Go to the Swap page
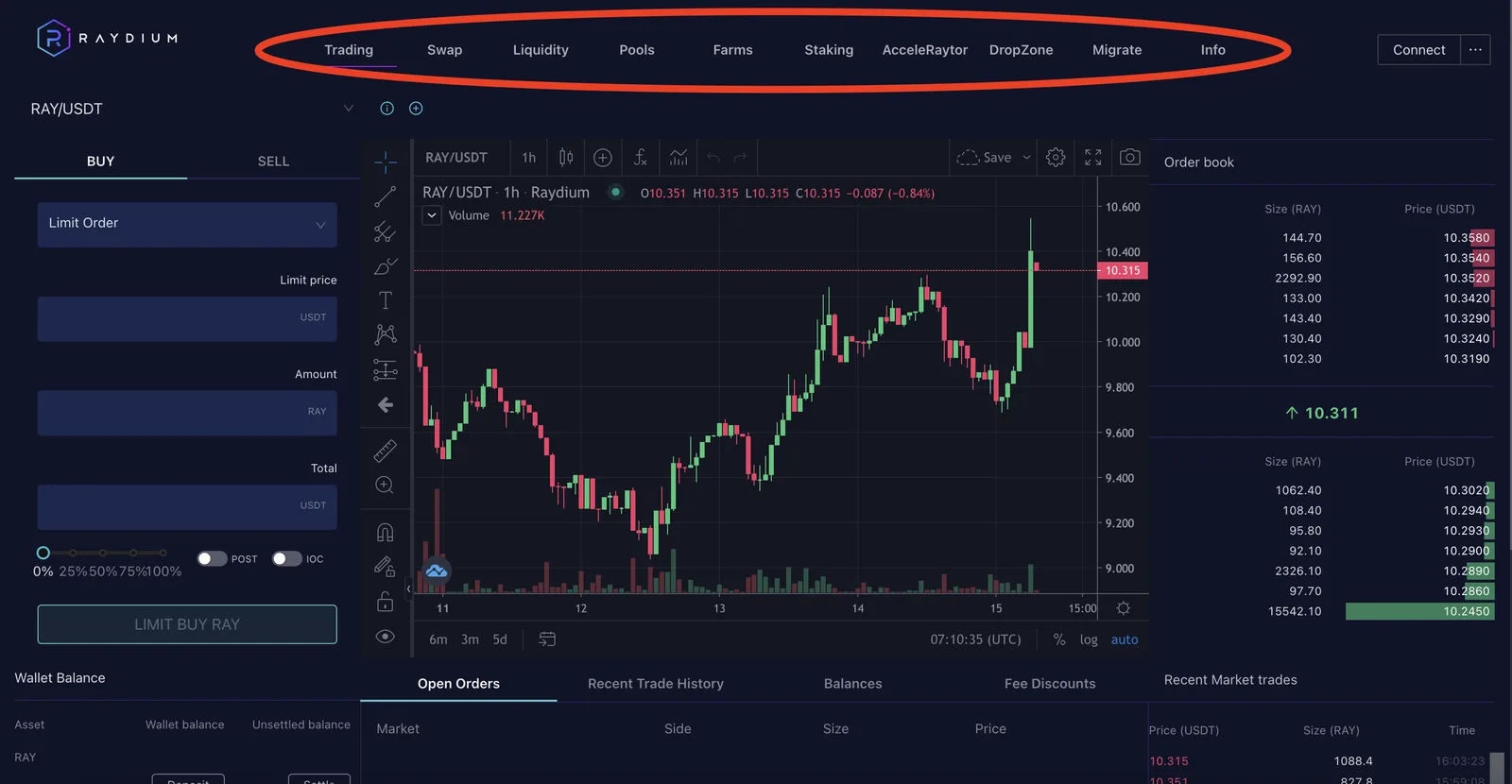This screenshot has height=784, width=1512. tap(445, 50)
